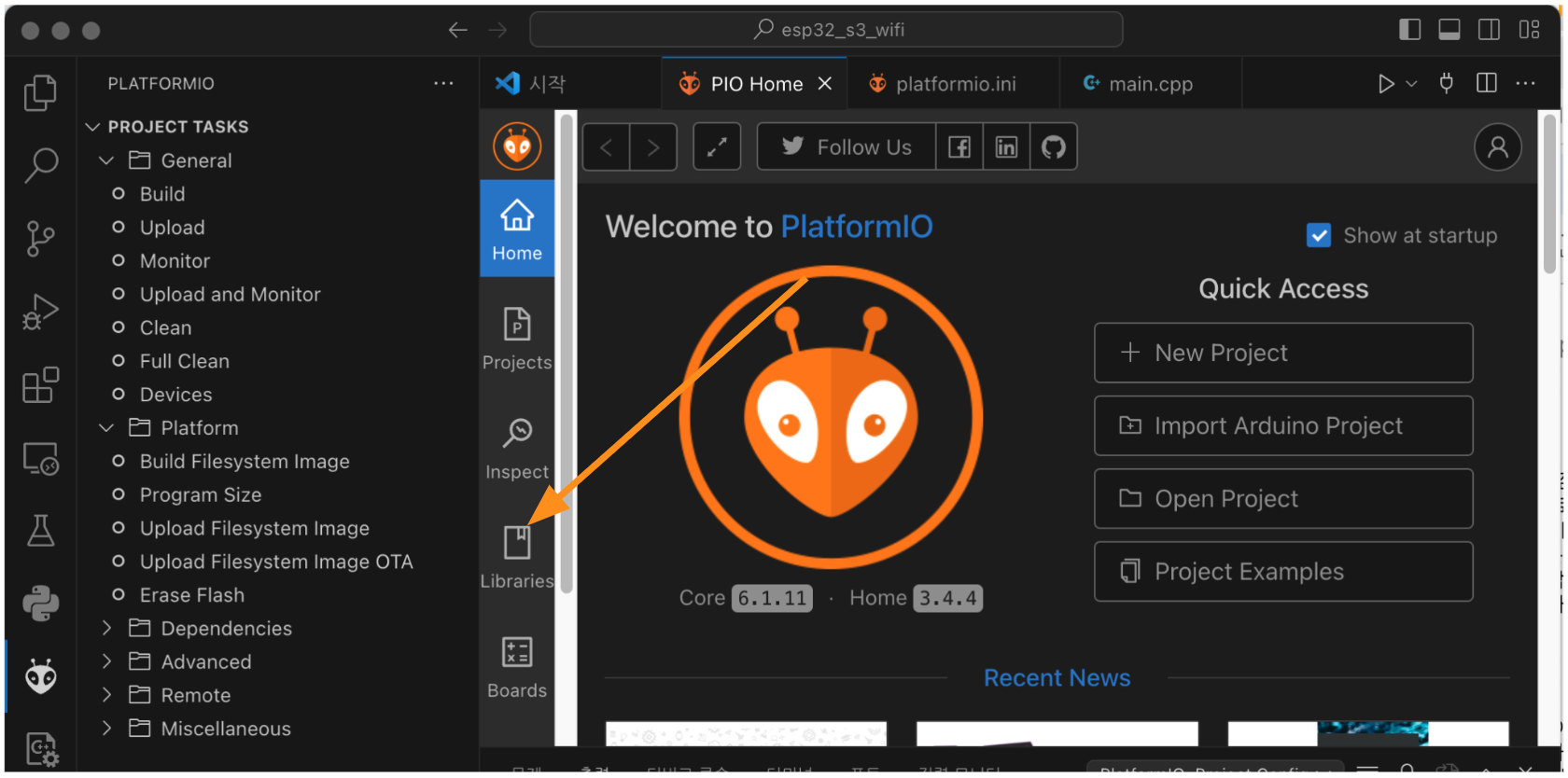Viewport: 1568px width, 778px height.
Task: Open the PIO account profile icon
Action: [1498, 147]
